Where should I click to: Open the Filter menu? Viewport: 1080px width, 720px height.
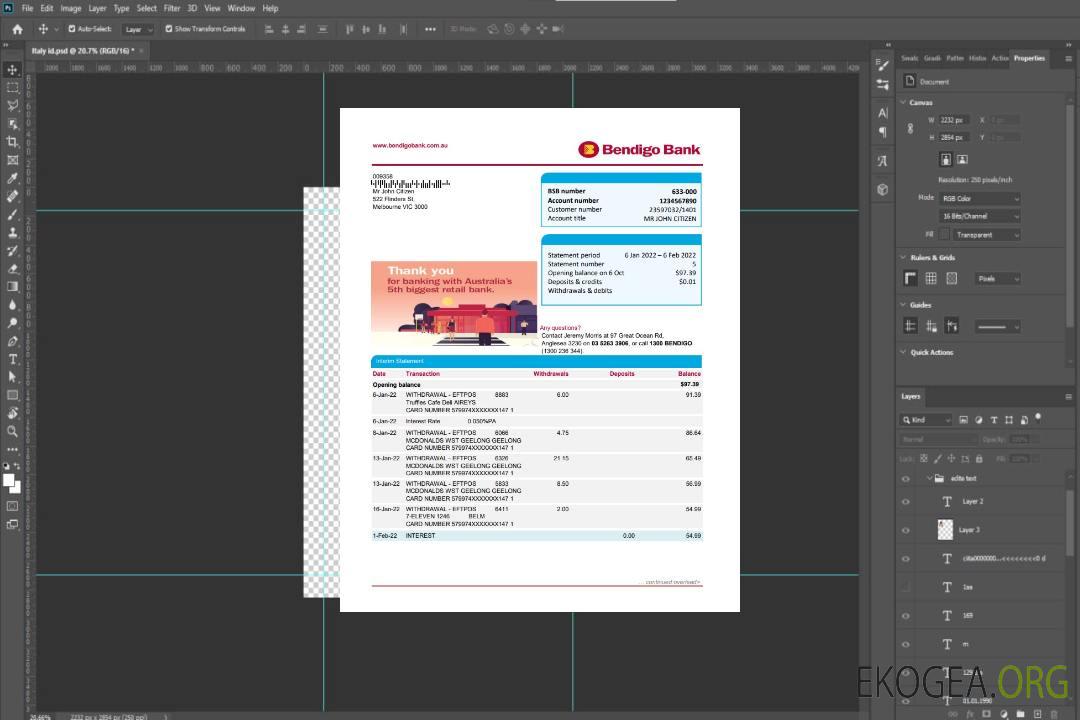pyautogui.click(x=172, y=8)
